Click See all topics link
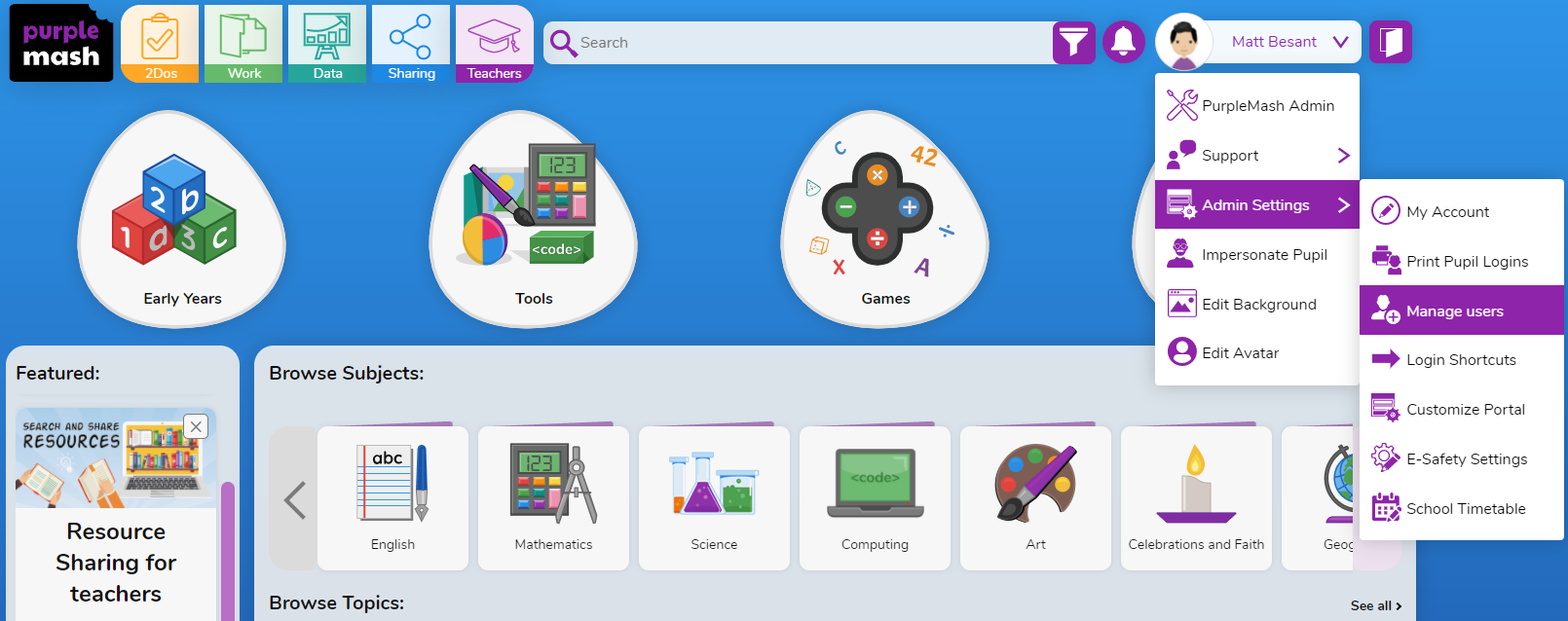The image size is (1568, 621). point(1376,605)
